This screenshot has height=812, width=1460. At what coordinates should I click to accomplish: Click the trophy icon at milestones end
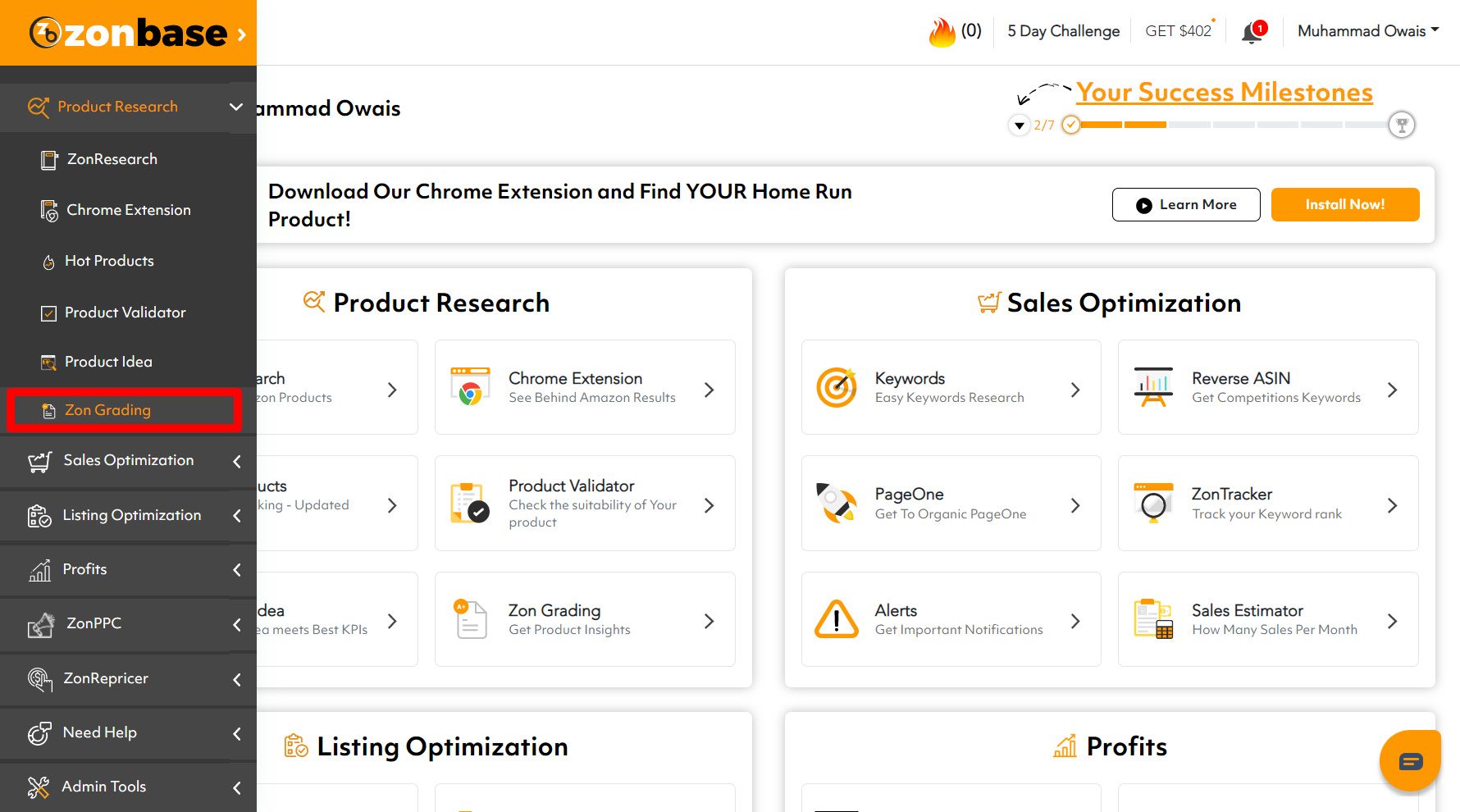[x=1402, y=125]
